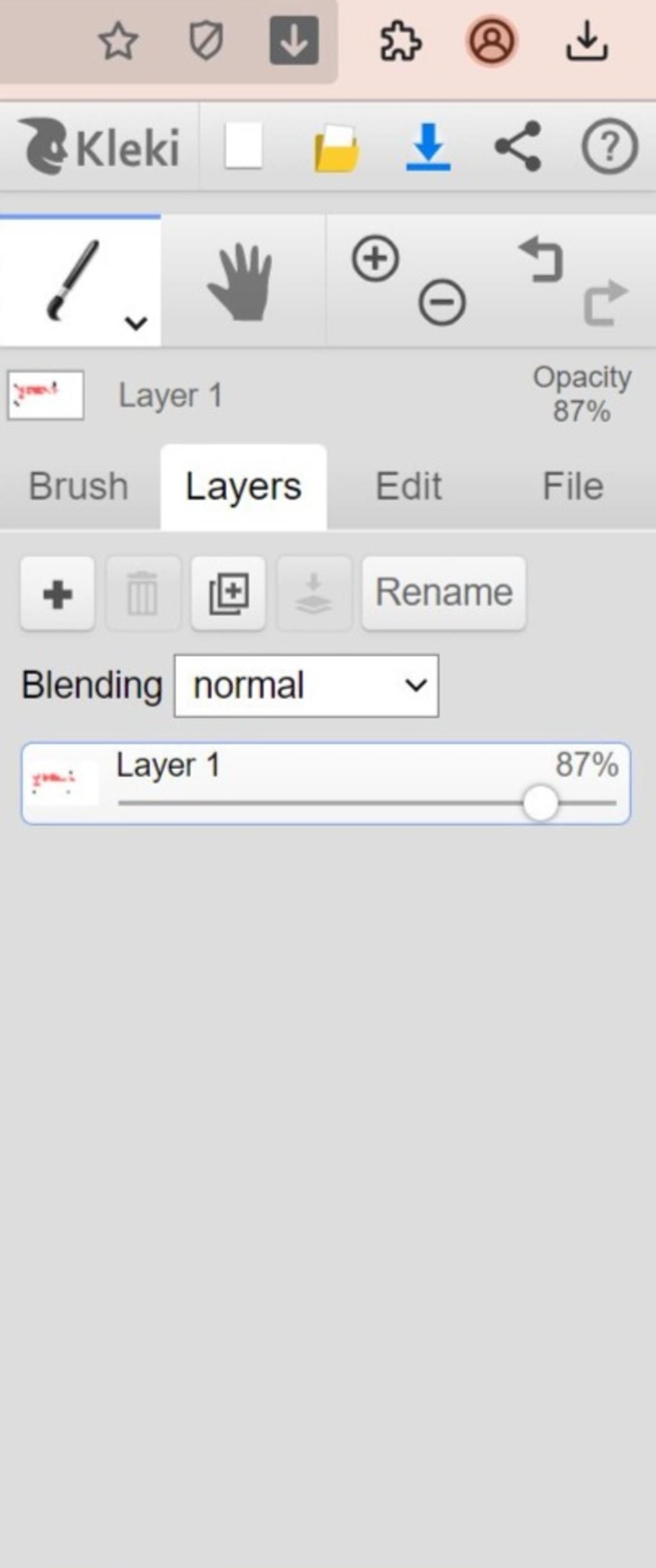Open the Blending mode dropdown
This screenshot has height=1568, width=656.
[306, 686]
